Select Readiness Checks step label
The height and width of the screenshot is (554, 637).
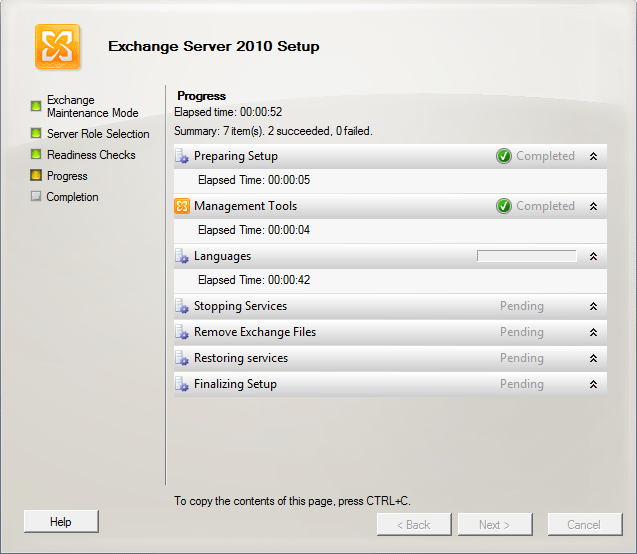tap(91, 155)
